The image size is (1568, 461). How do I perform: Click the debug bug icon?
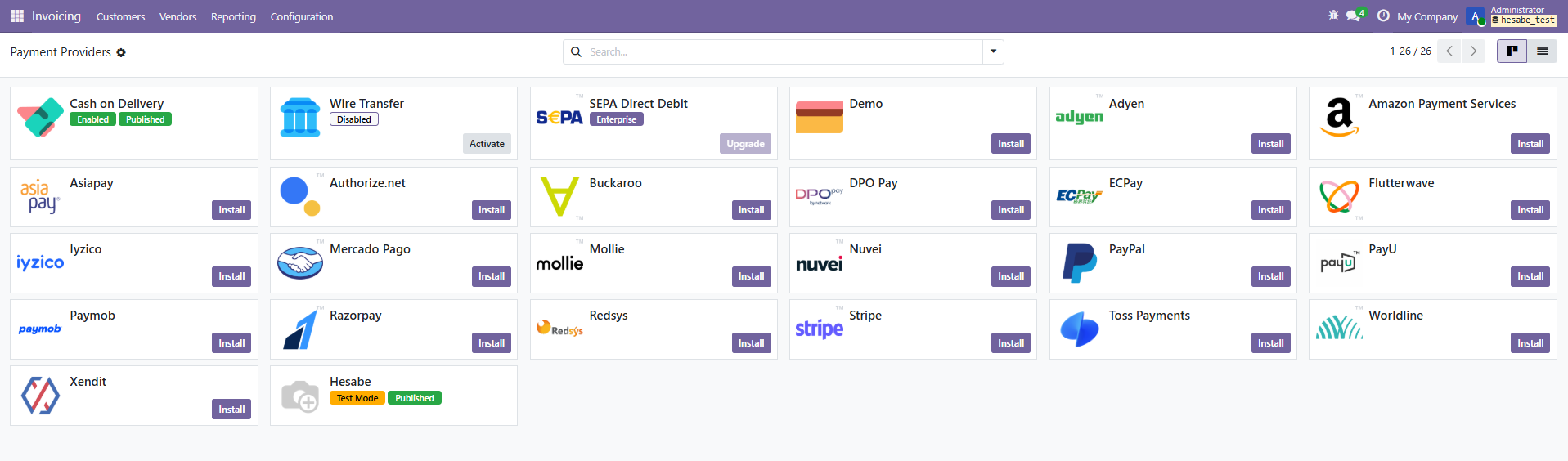click(x=1333, y=16)
